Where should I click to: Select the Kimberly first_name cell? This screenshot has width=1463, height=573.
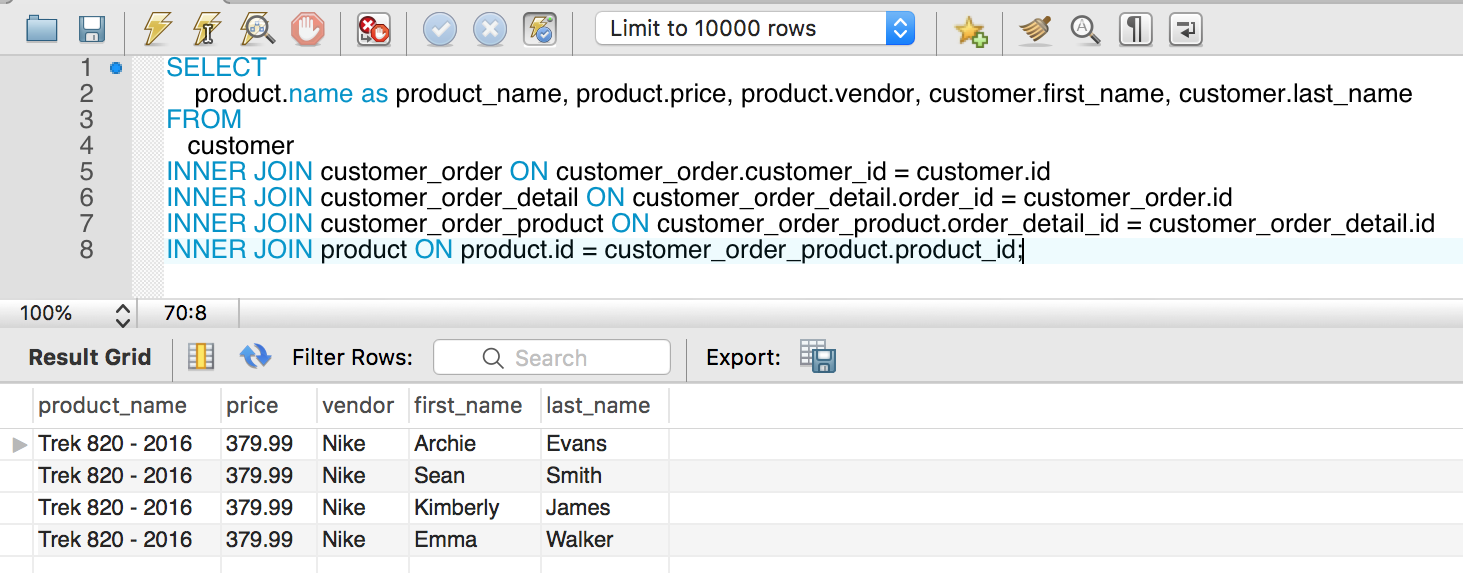(475, 507)
